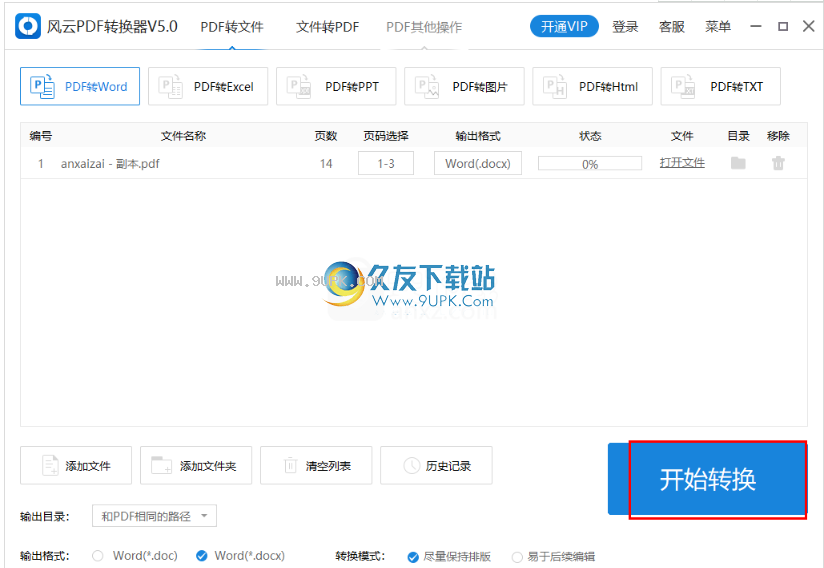Click the 添加文件 button
Viewport: 824px width, 568px height.
(76, 466)
